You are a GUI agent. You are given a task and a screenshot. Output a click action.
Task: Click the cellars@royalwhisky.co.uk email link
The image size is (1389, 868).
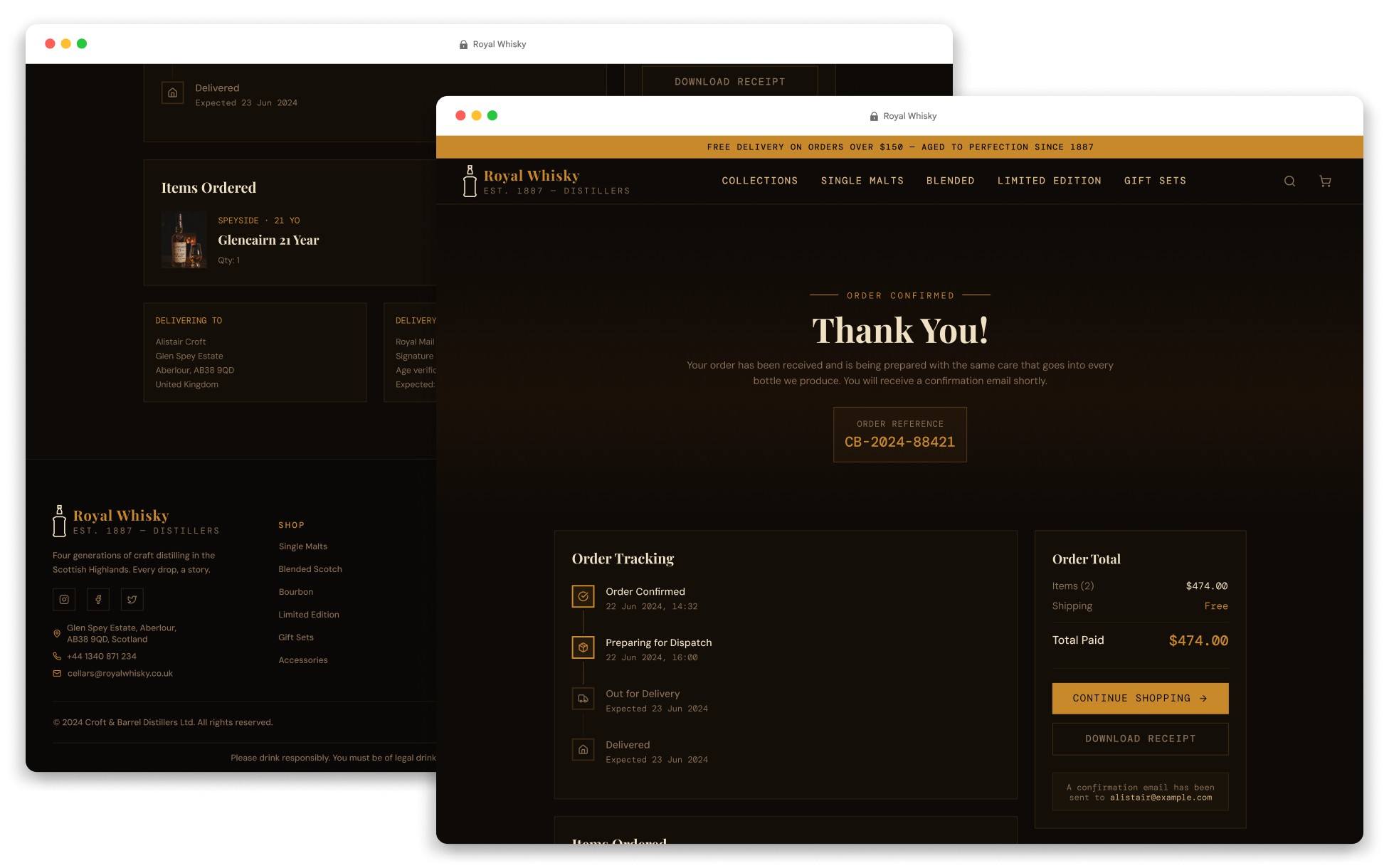[x=120, y=674]
